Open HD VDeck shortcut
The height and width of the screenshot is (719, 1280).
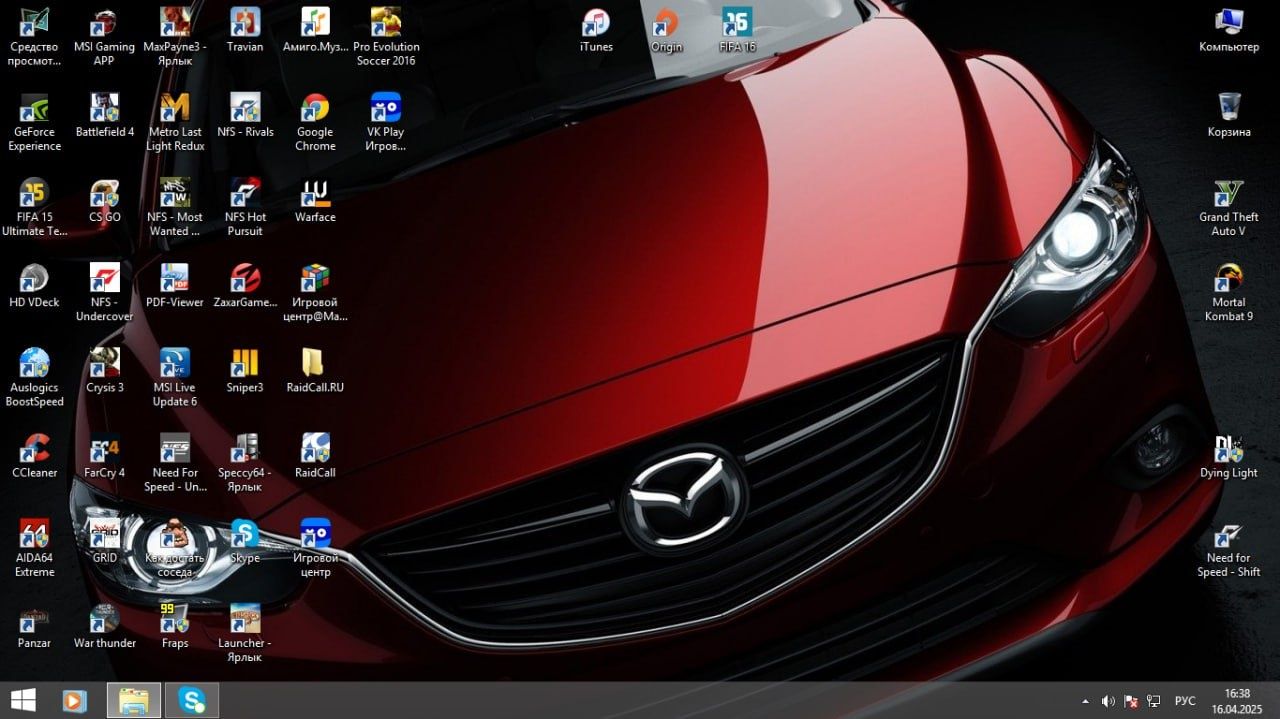tap(35, 285)
